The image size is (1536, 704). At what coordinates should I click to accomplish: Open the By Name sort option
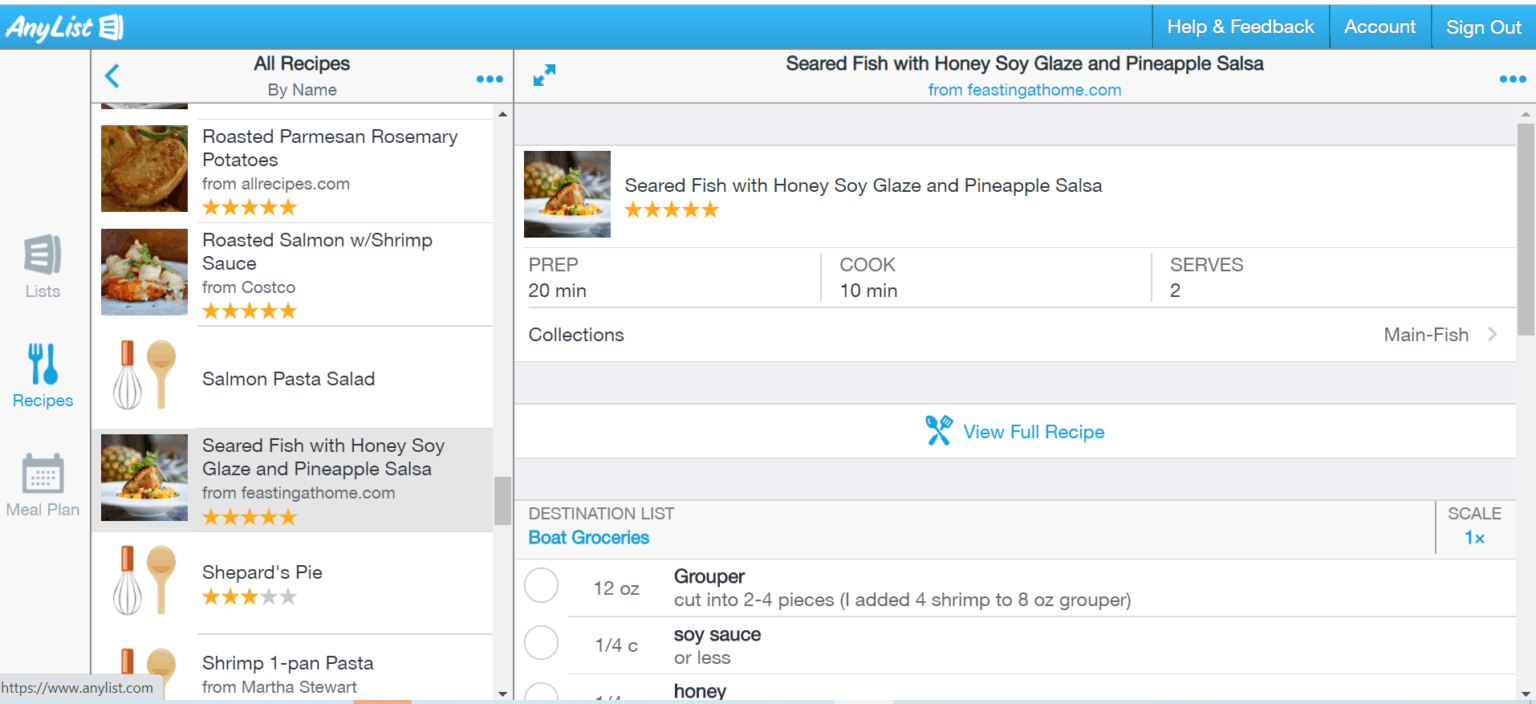coord(302,90)
